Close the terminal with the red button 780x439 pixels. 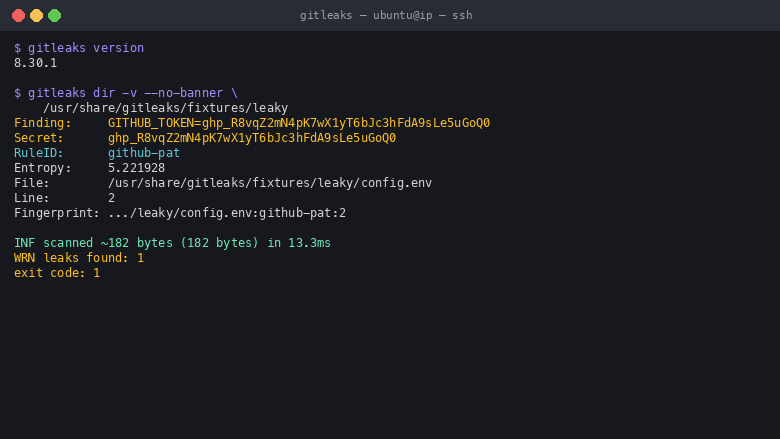click(x=18, y=15)
